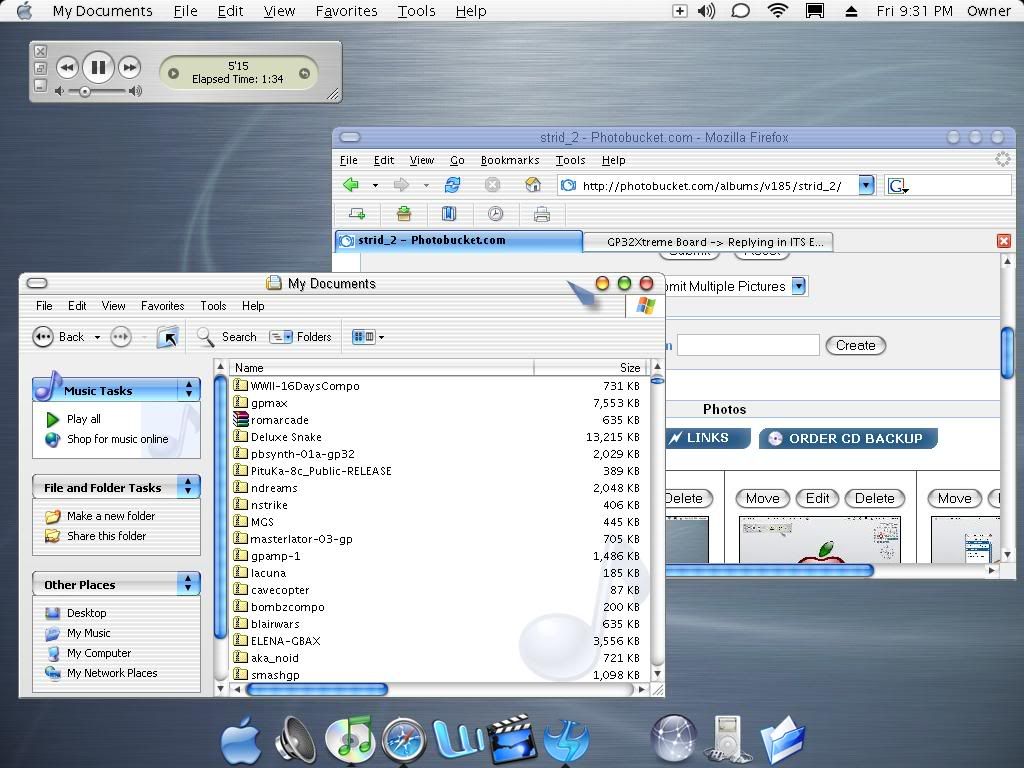Click Search in My Documents toolbar
The width and height of the screenshot is (1024, 768).
tap(227, 337)
